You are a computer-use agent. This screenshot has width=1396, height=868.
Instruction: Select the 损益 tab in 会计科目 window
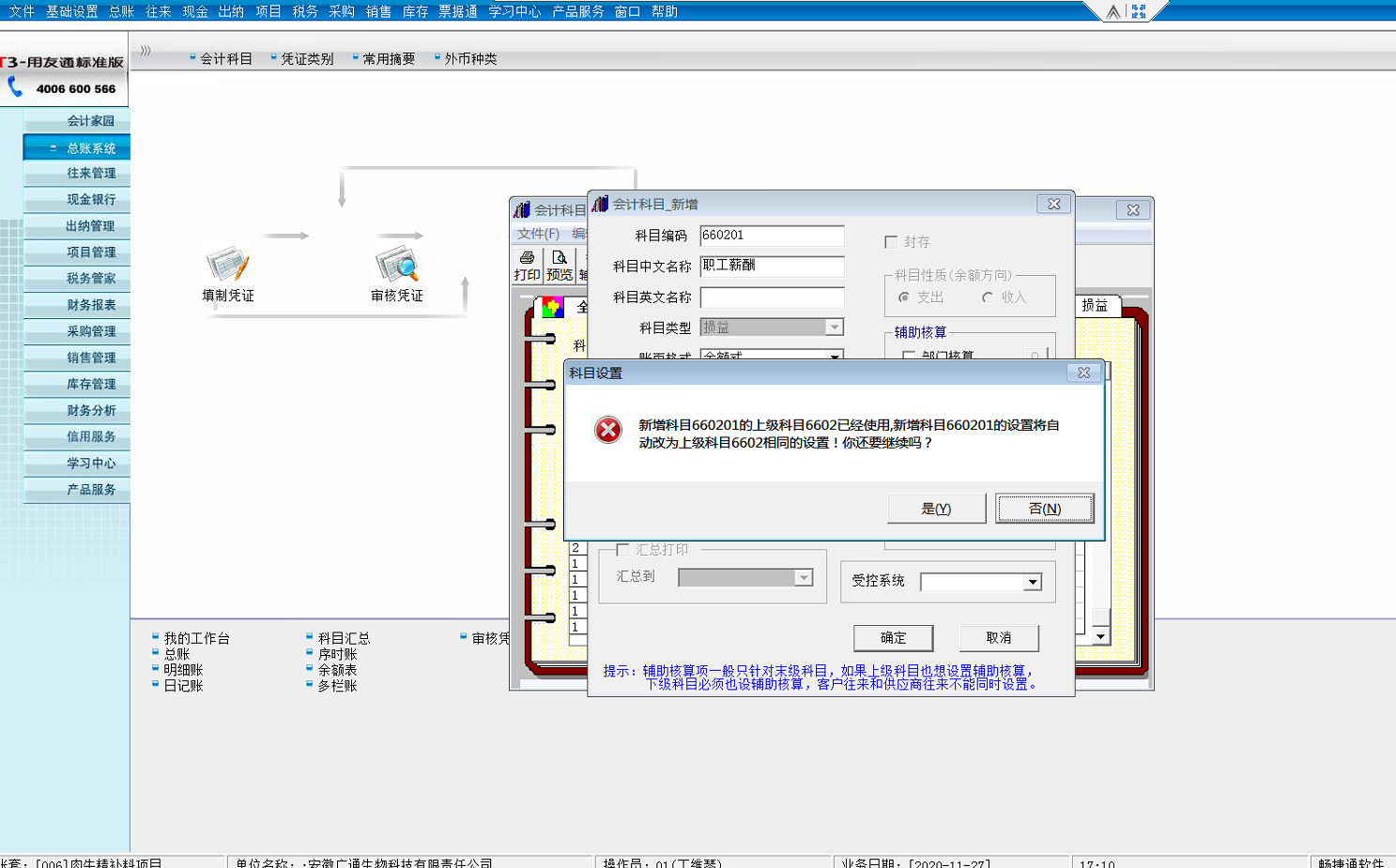(1095, 305)
